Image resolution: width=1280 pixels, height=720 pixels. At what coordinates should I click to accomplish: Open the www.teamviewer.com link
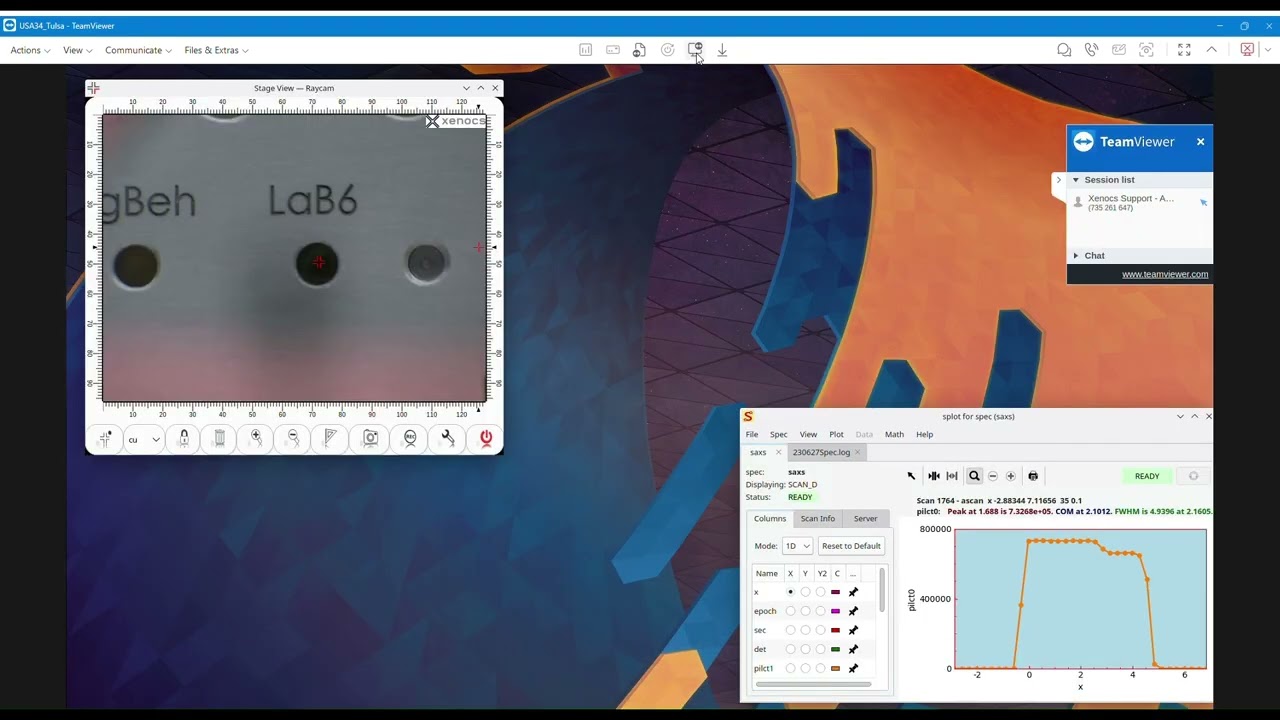1165,274
